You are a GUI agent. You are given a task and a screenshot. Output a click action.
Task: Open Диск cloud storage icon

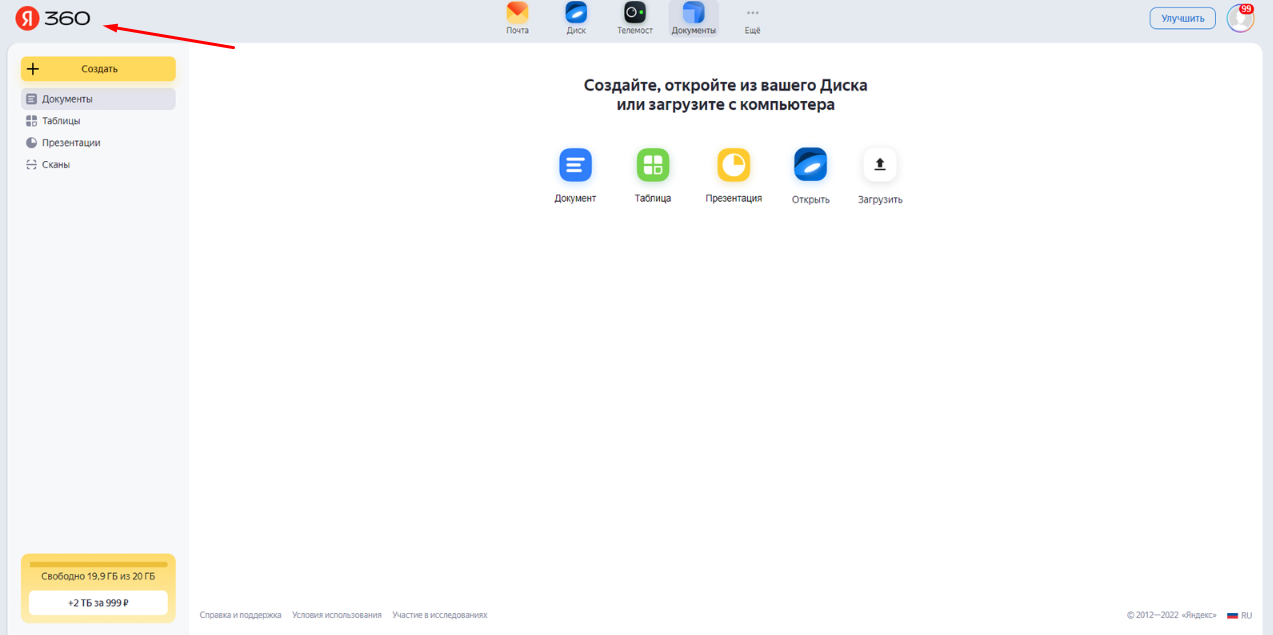point(576,14)
